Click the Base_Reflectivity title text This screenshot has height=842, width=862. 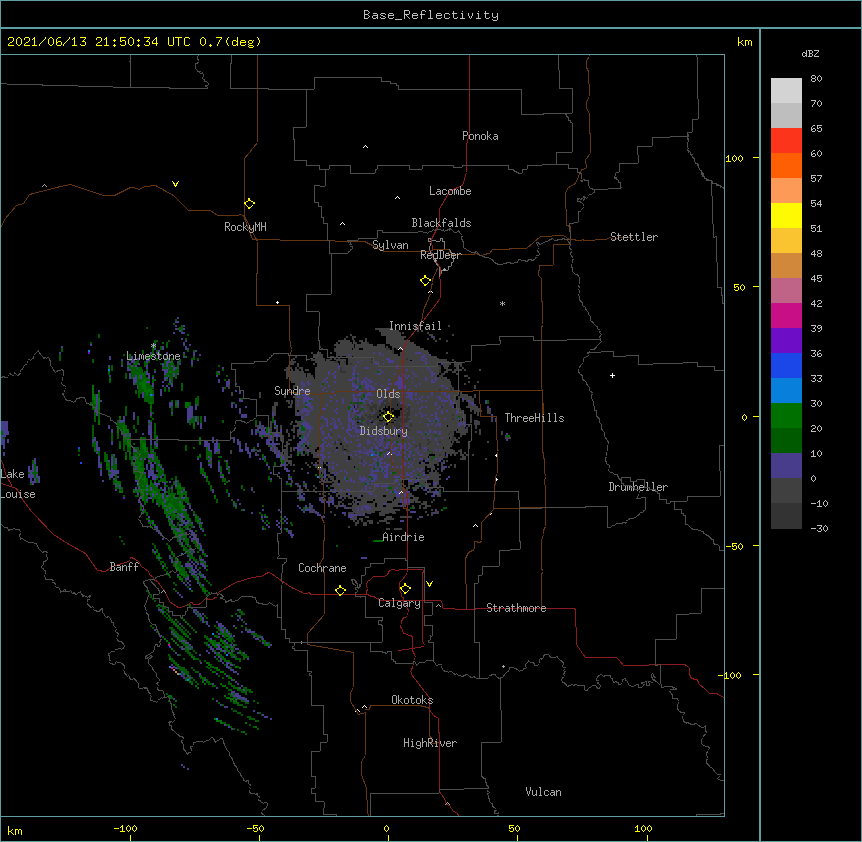(x=431, y=15)
